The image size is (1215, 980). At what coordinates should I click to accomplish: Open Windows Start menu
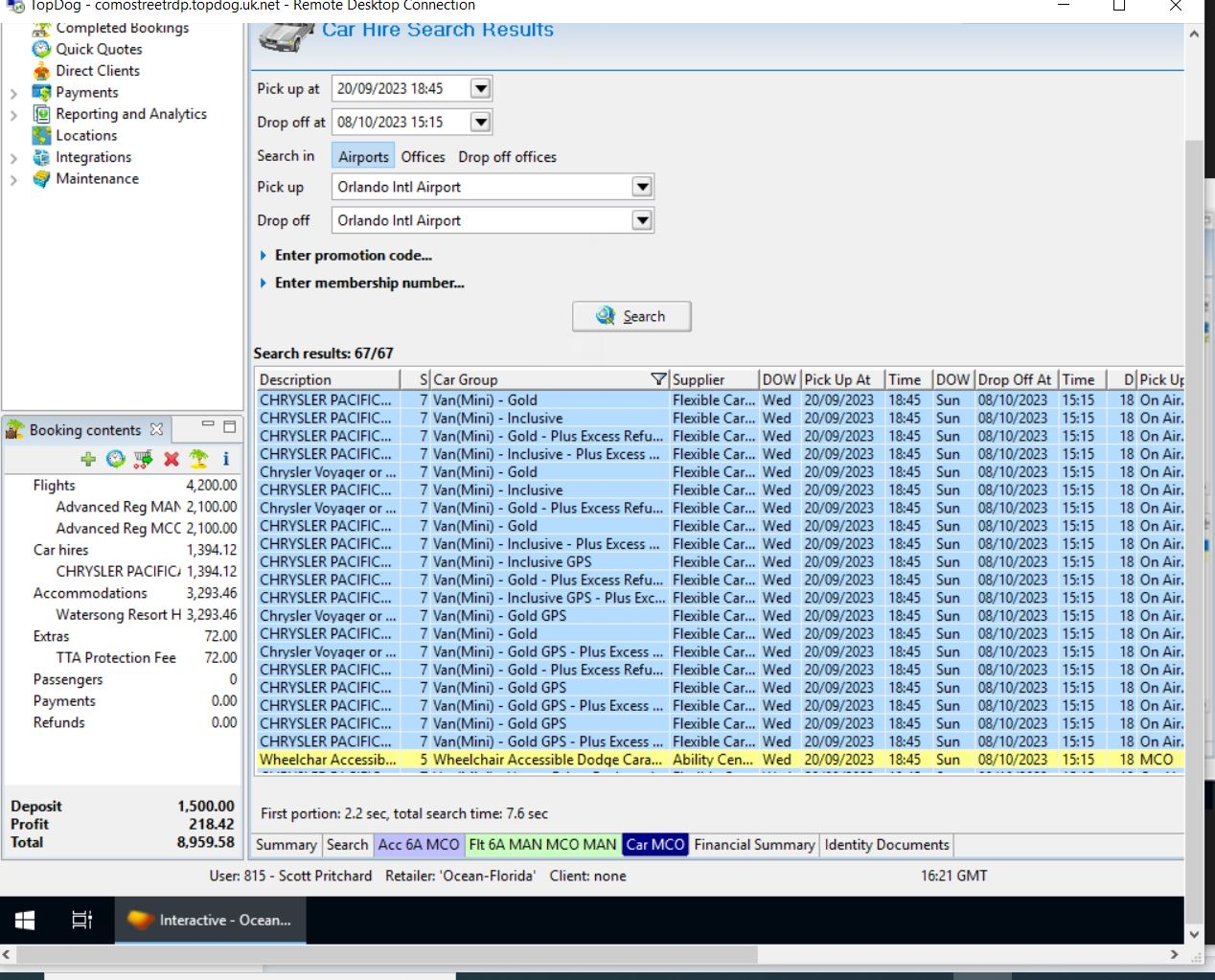pos(26,920)
